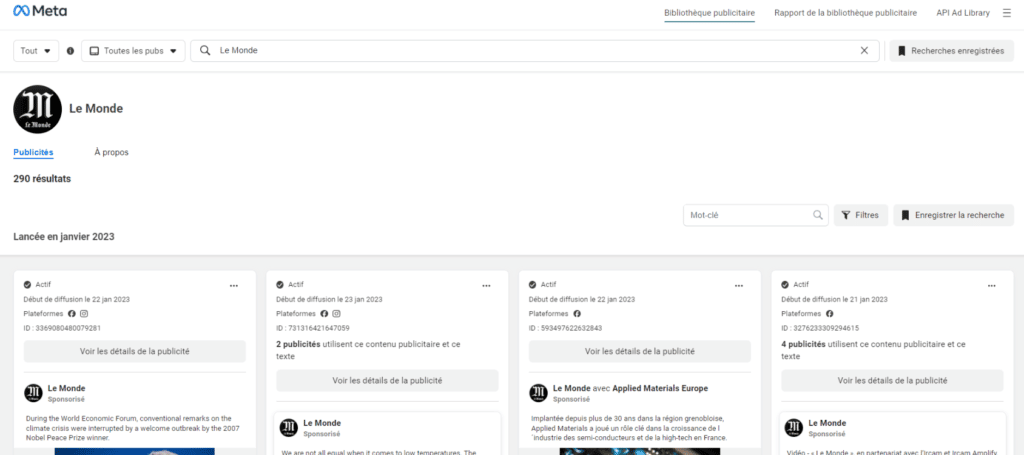Click the Le Monde search field
The height and width of the screenshot is (455, 1024).
tap(536, 50)
